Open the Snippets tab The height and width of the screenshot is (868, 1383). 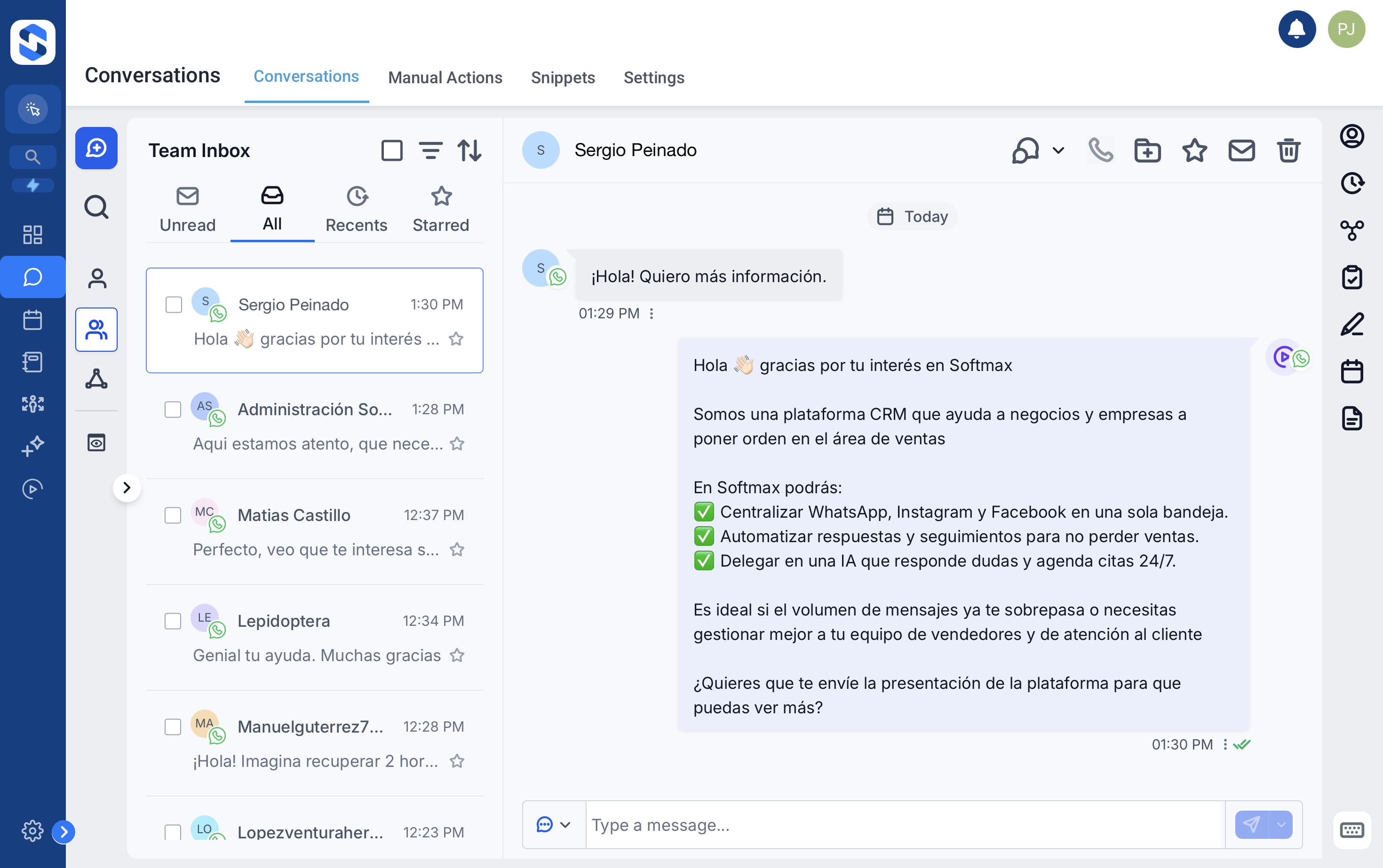coord(563,78)
